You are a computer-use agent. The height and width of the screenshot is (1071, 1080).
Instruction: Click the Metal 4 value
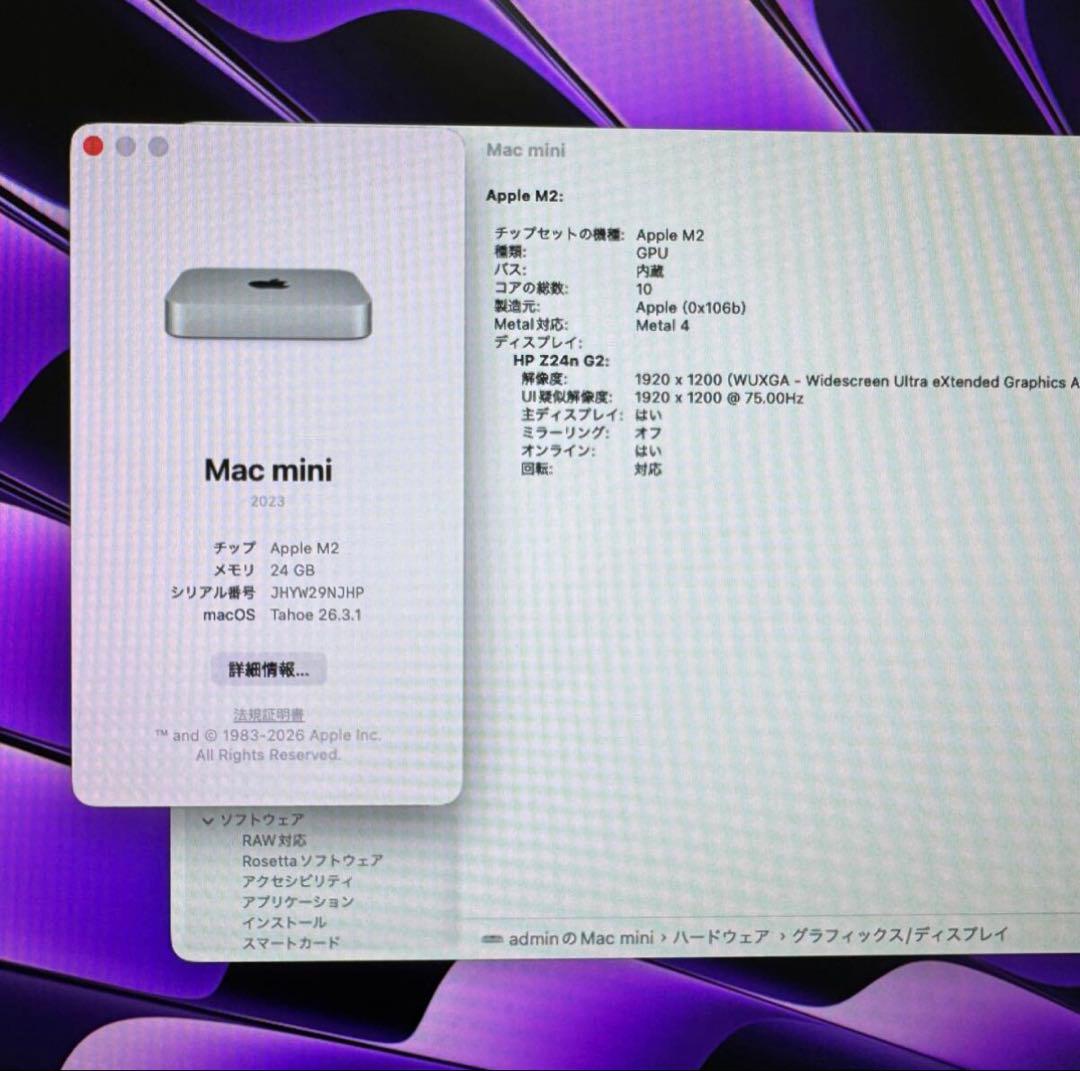point(662,326)
